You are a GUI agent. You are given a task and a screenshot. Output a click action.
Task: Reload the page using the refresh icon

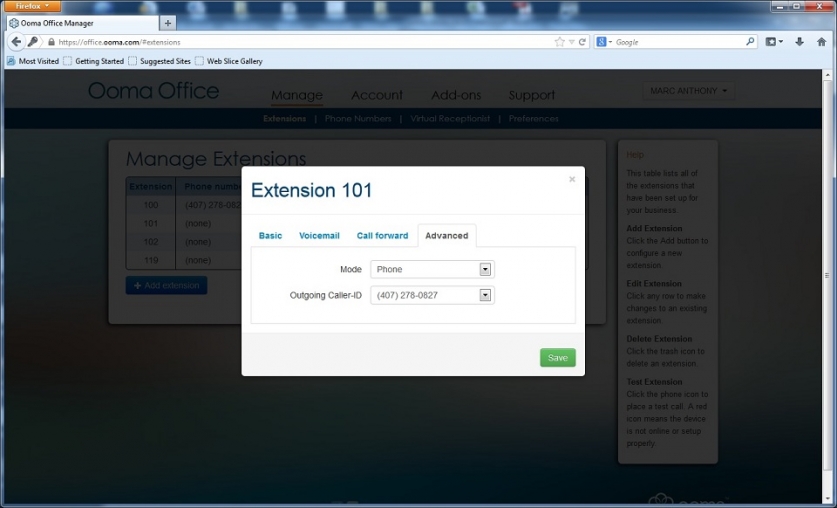[x=582, y=42]
